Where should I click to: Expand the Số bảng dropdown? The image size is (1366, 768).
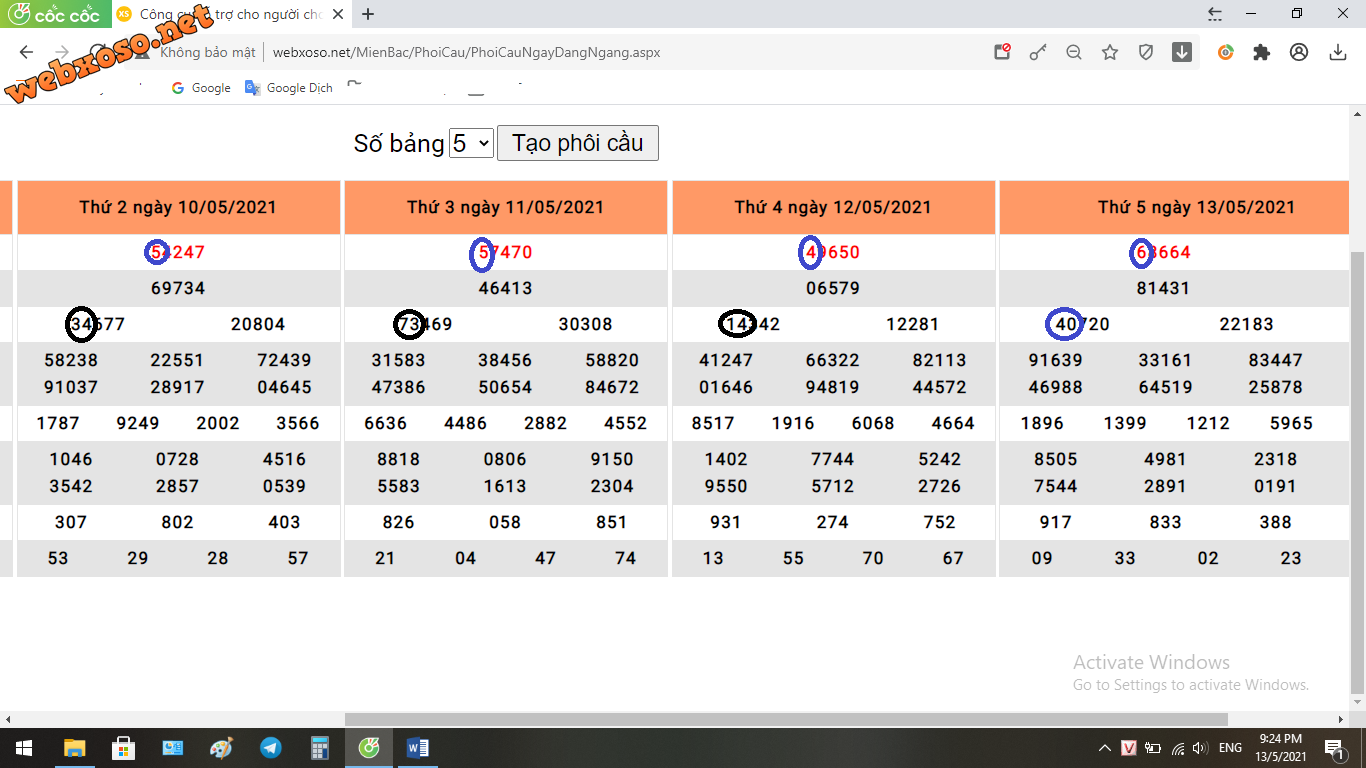[471, 143]
